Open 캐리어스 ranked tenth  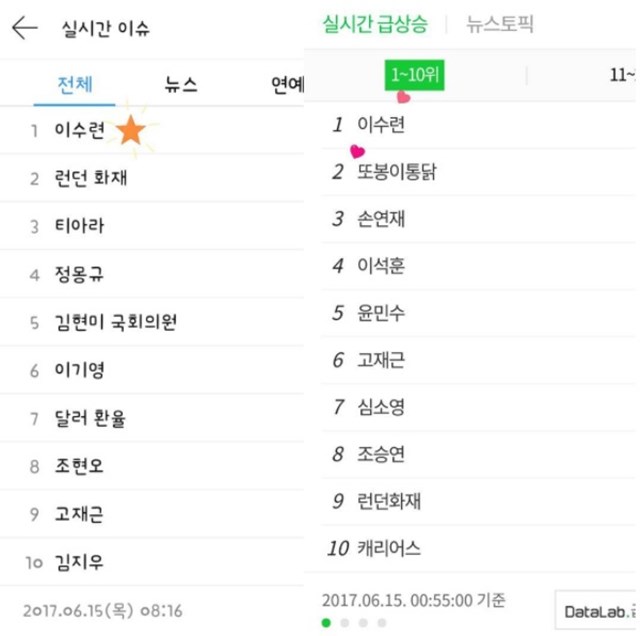pos(389,548)
